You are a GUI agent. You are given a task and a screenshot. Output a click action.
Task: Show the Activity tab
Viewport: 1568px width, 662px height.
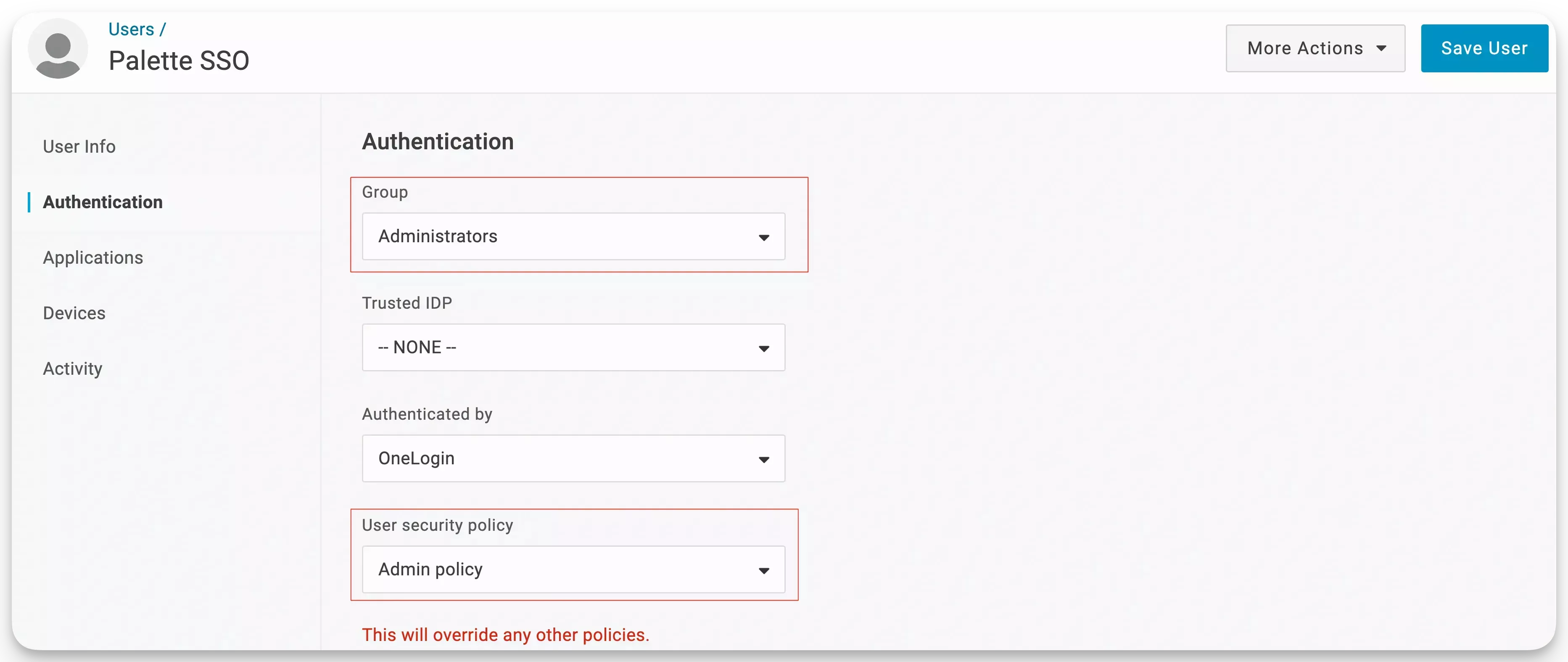(72, 368)
